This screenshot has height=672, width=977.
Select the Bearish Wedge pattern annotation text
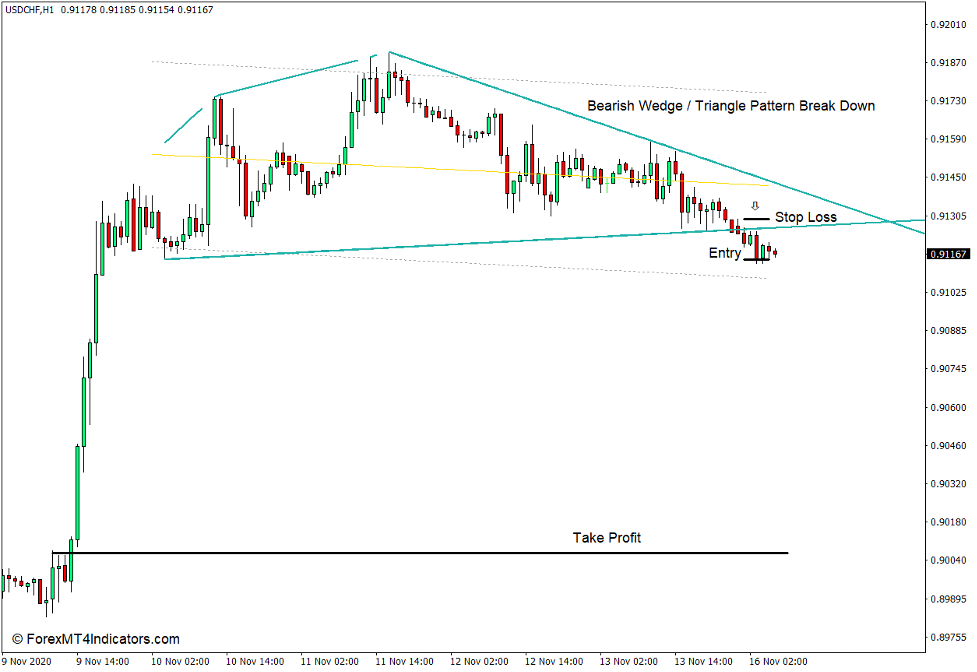730,105
